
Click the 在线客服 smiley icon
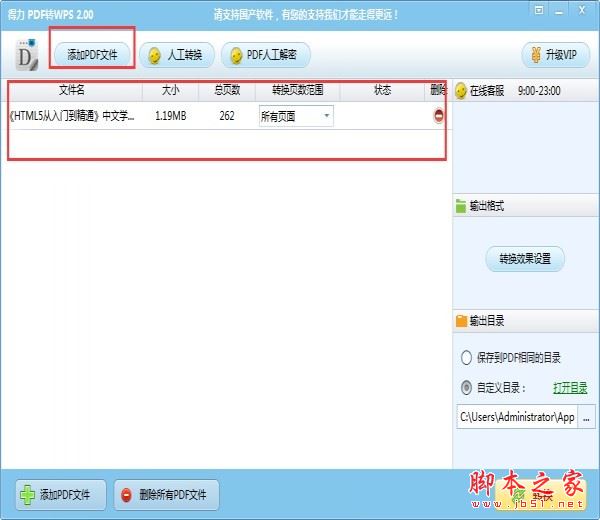[x=461, y=91]
